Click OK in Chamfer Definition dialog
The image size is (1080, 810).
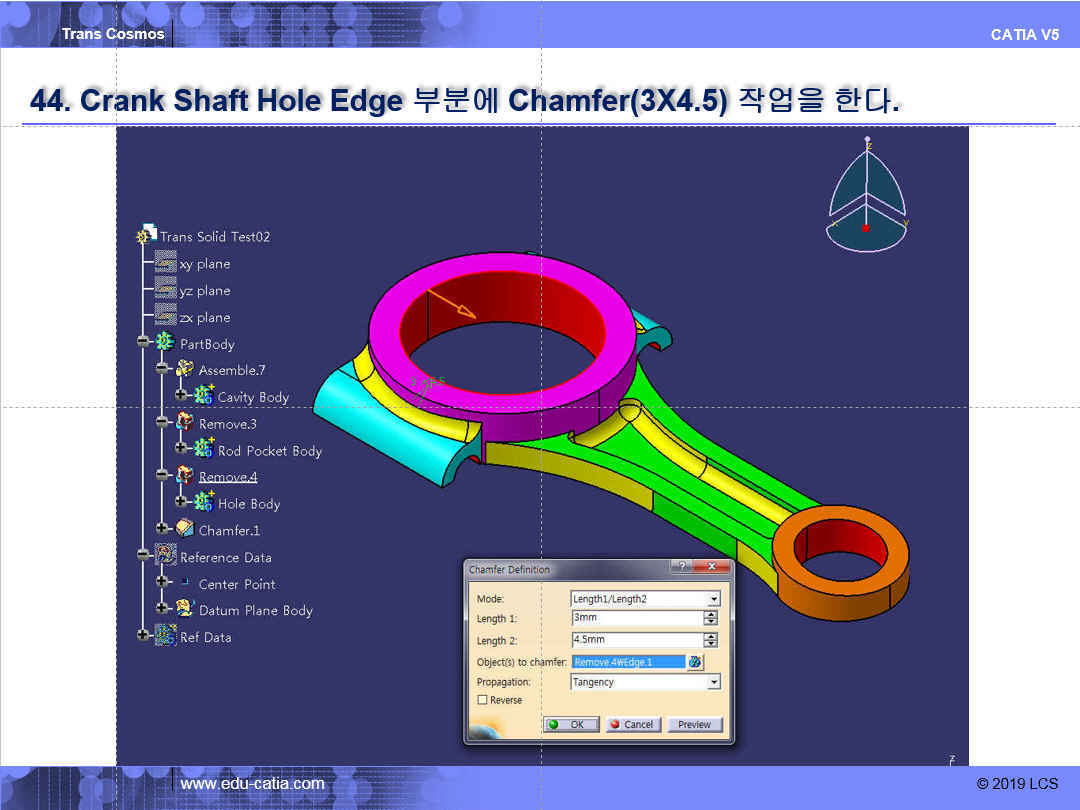pos(571,724)
